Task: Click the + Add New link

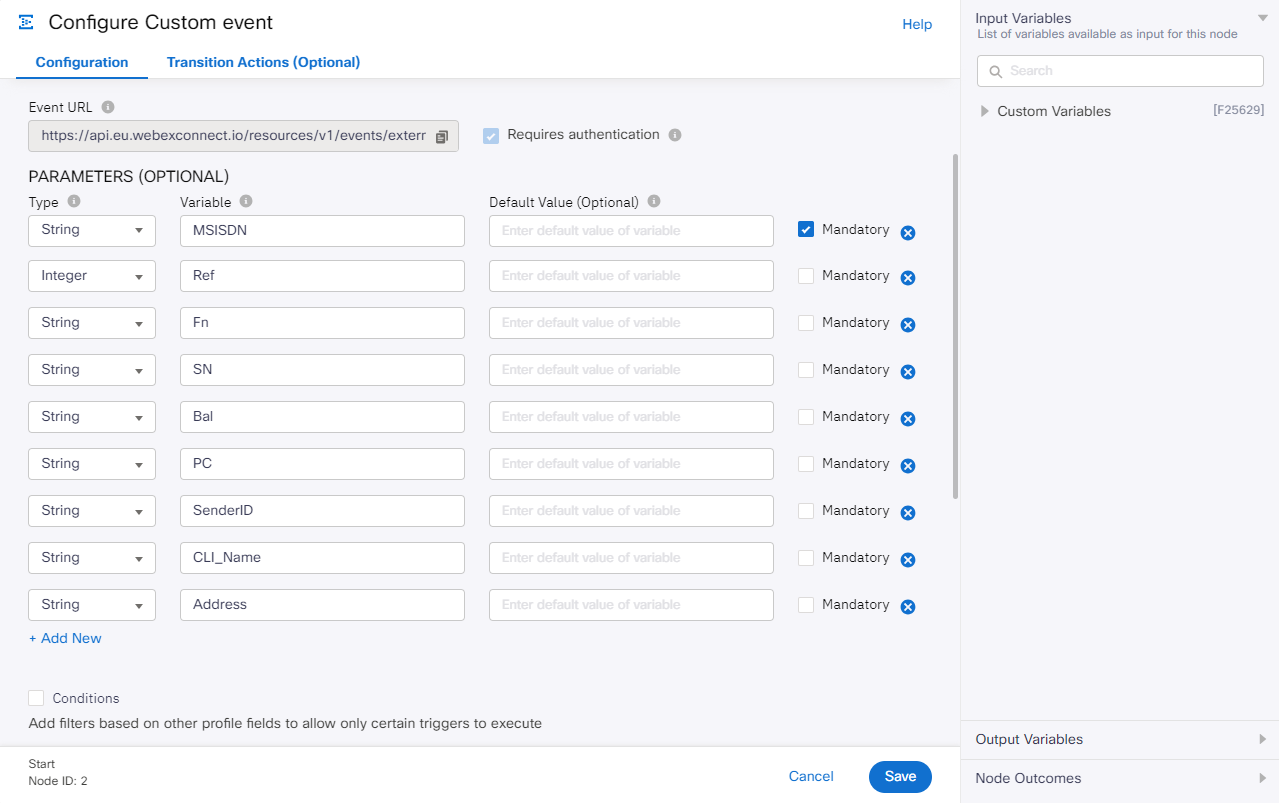Action: pyautogui.click(x=65, y=638)
